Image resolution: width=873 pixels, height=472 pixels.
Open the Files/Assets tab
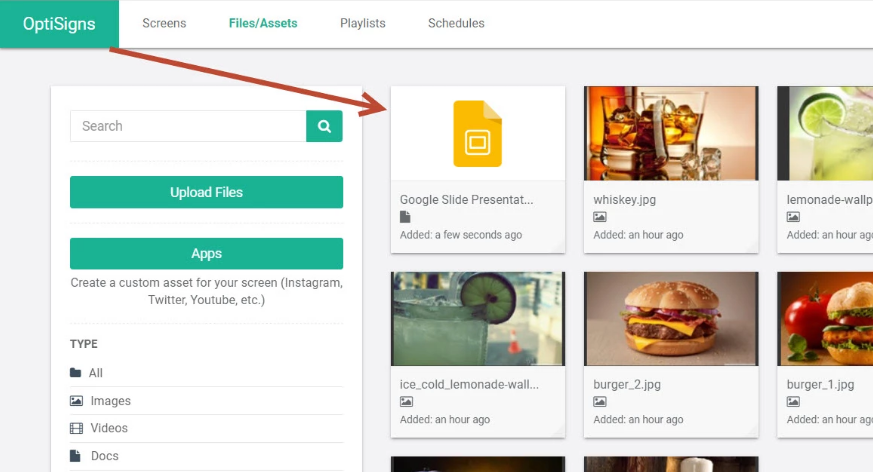263,23
